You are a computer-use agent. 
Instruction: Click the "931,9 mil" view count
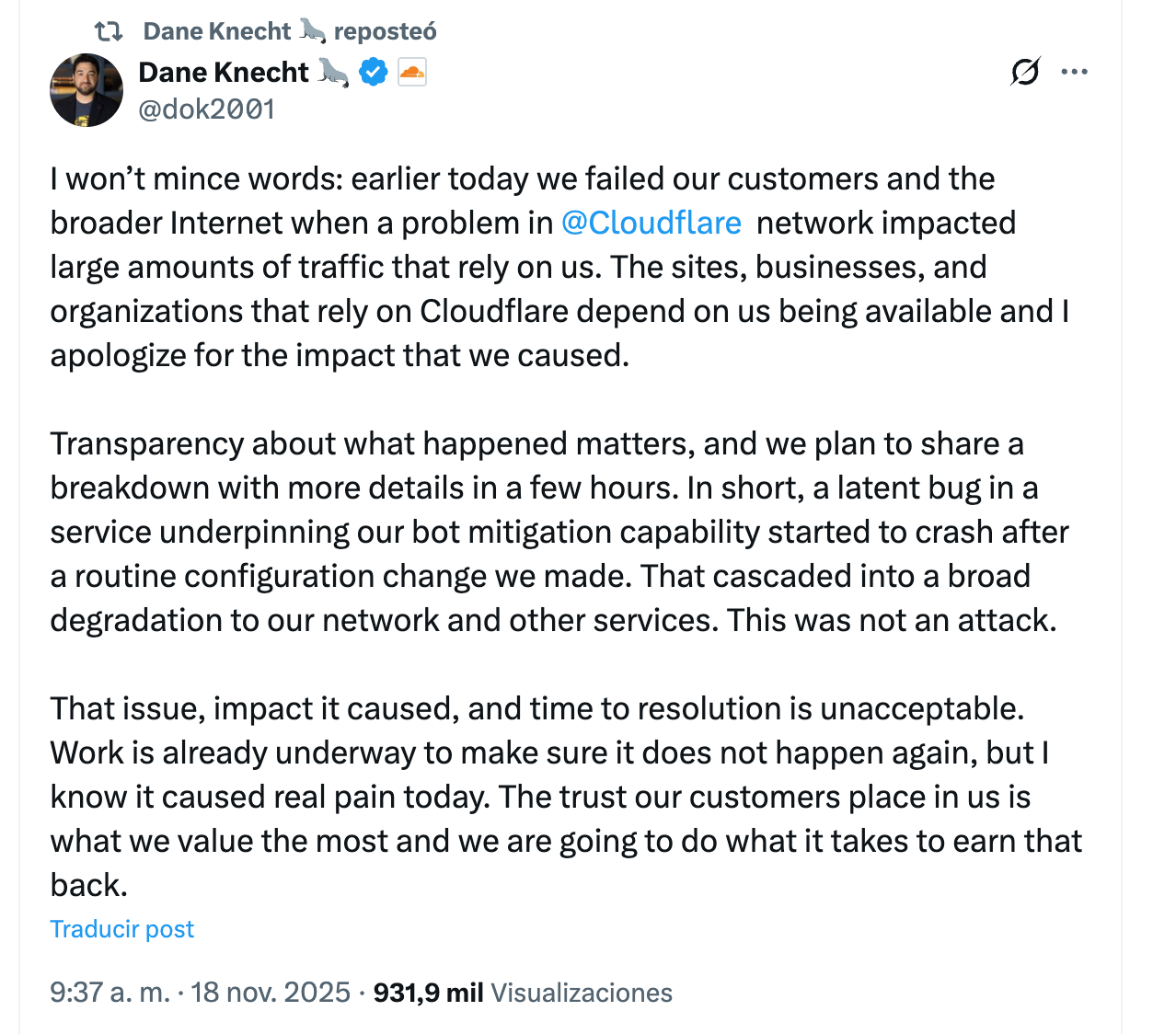coord(428,993)
